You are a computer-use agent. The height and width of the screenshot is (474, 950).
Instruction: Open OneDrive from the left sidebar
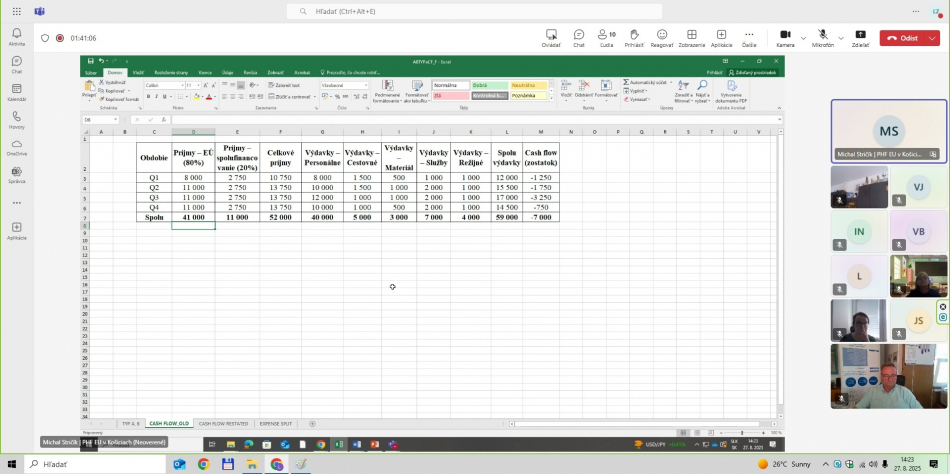pyautogui.click(x=16, y=148)
